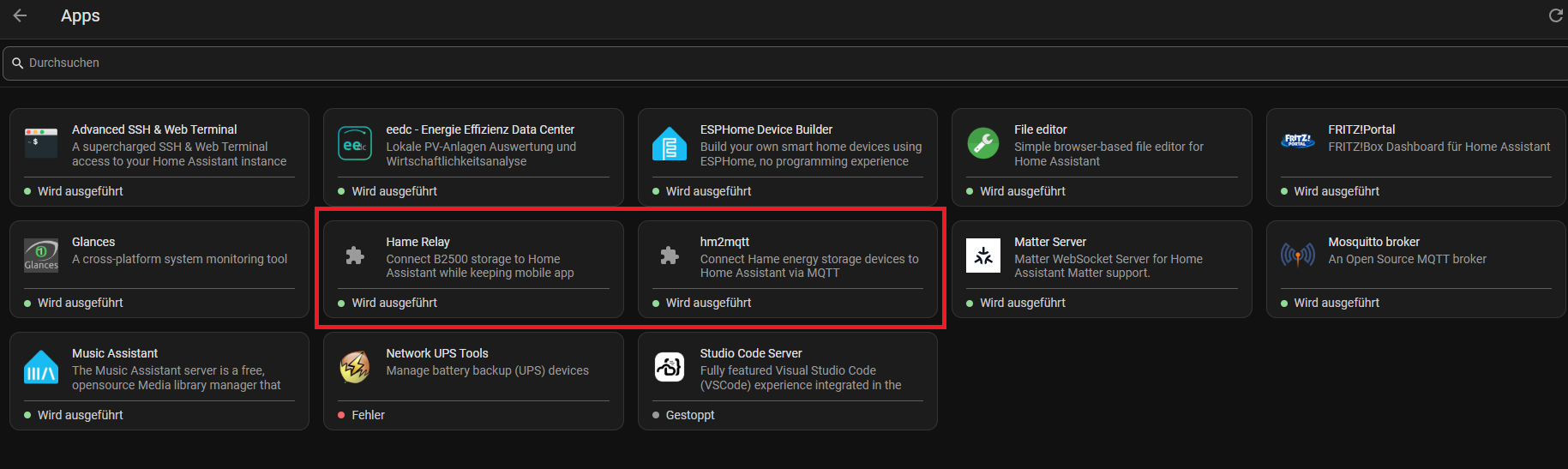
Task: Click 'FRITZ!Box Dashboard für Home Assistant' text
Action: pos(1439,147)
